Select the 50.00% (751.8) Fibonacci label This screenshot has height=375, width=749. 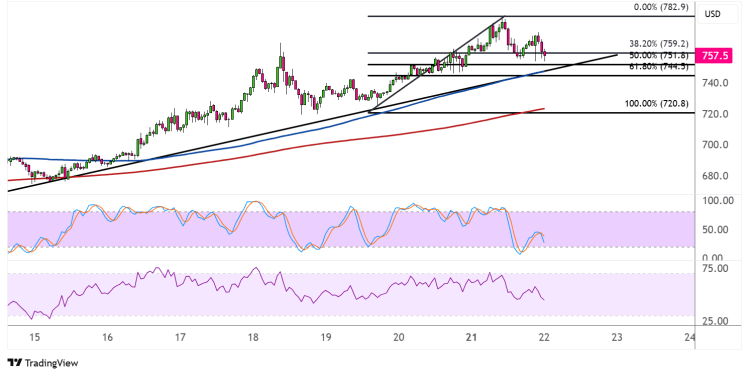tap(659, 55)
